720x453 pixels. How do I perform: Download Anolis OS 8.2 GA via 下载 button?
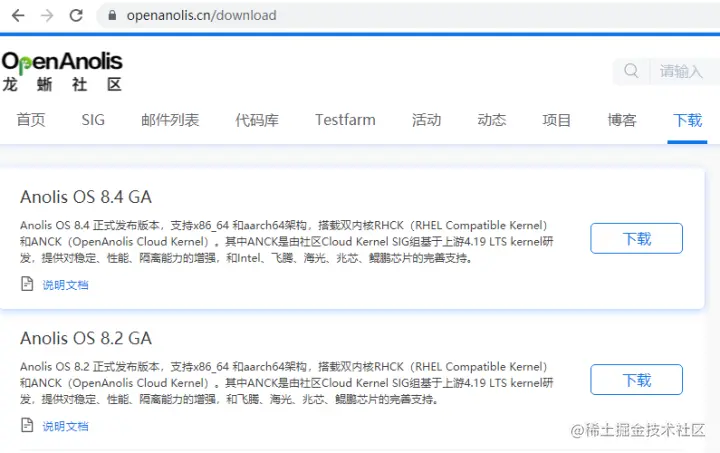point(636,380)
